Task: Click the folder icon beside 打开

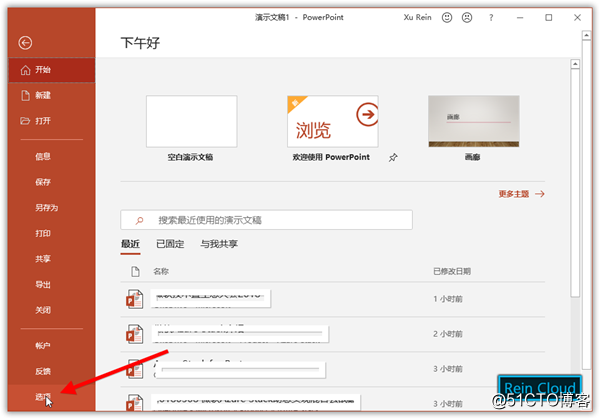Action: tap(25, 121)
